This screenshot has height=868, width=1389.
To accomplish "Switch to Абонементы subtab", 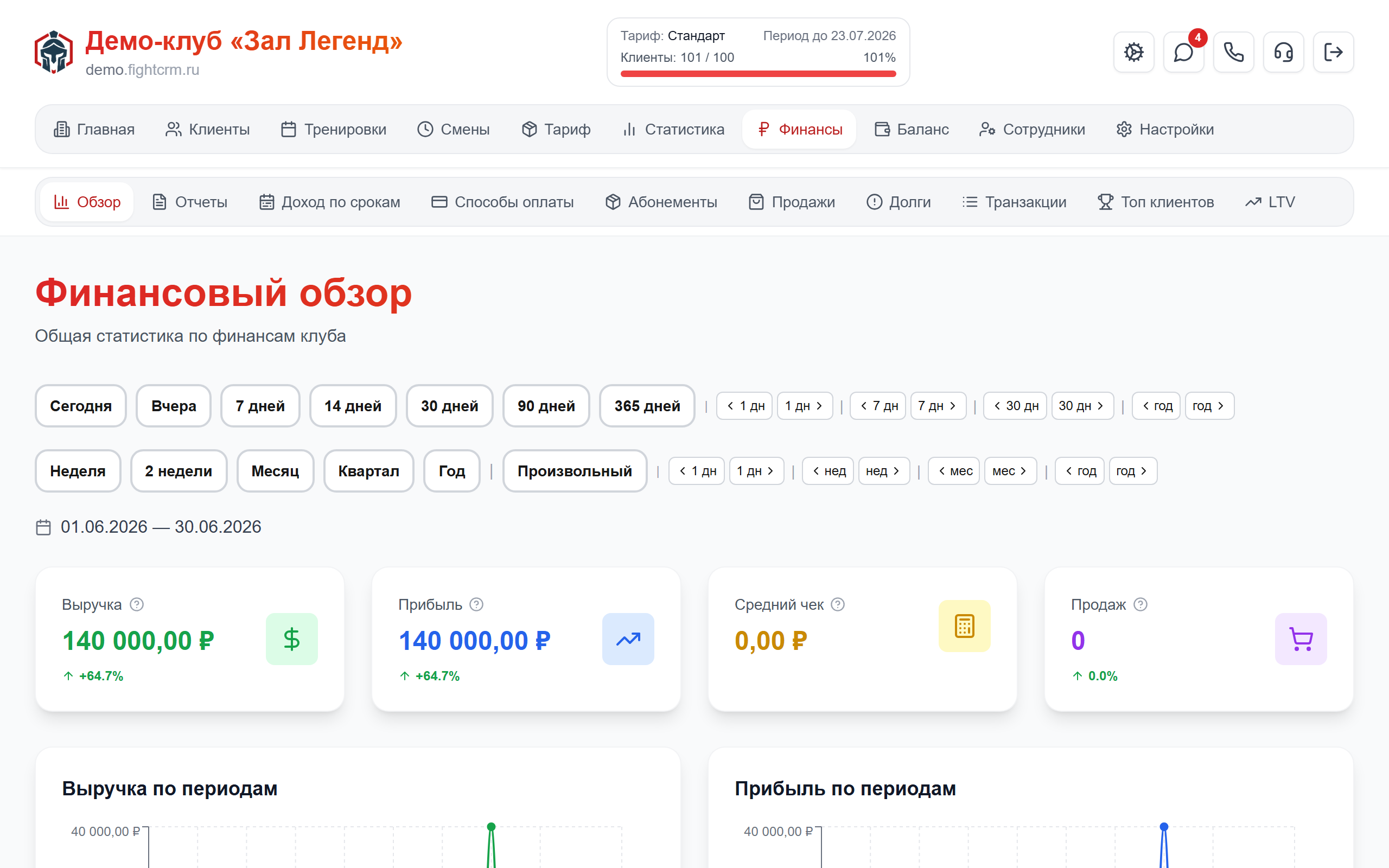I will point(661,202).
